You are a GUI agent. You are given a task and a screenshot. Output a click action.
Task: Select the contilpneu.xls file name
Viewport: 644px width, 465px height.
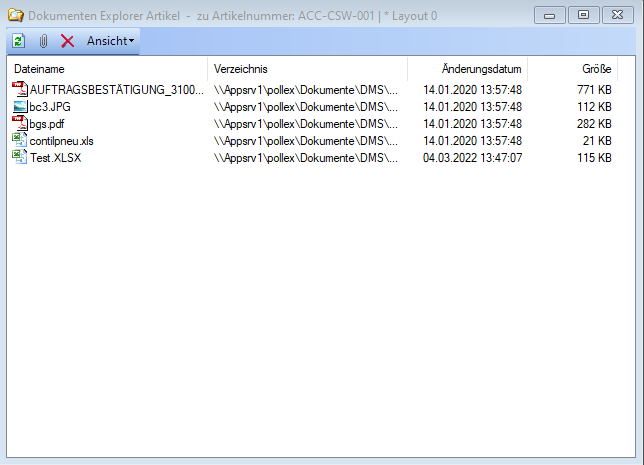pyautogui.click(x=62, y=141)
